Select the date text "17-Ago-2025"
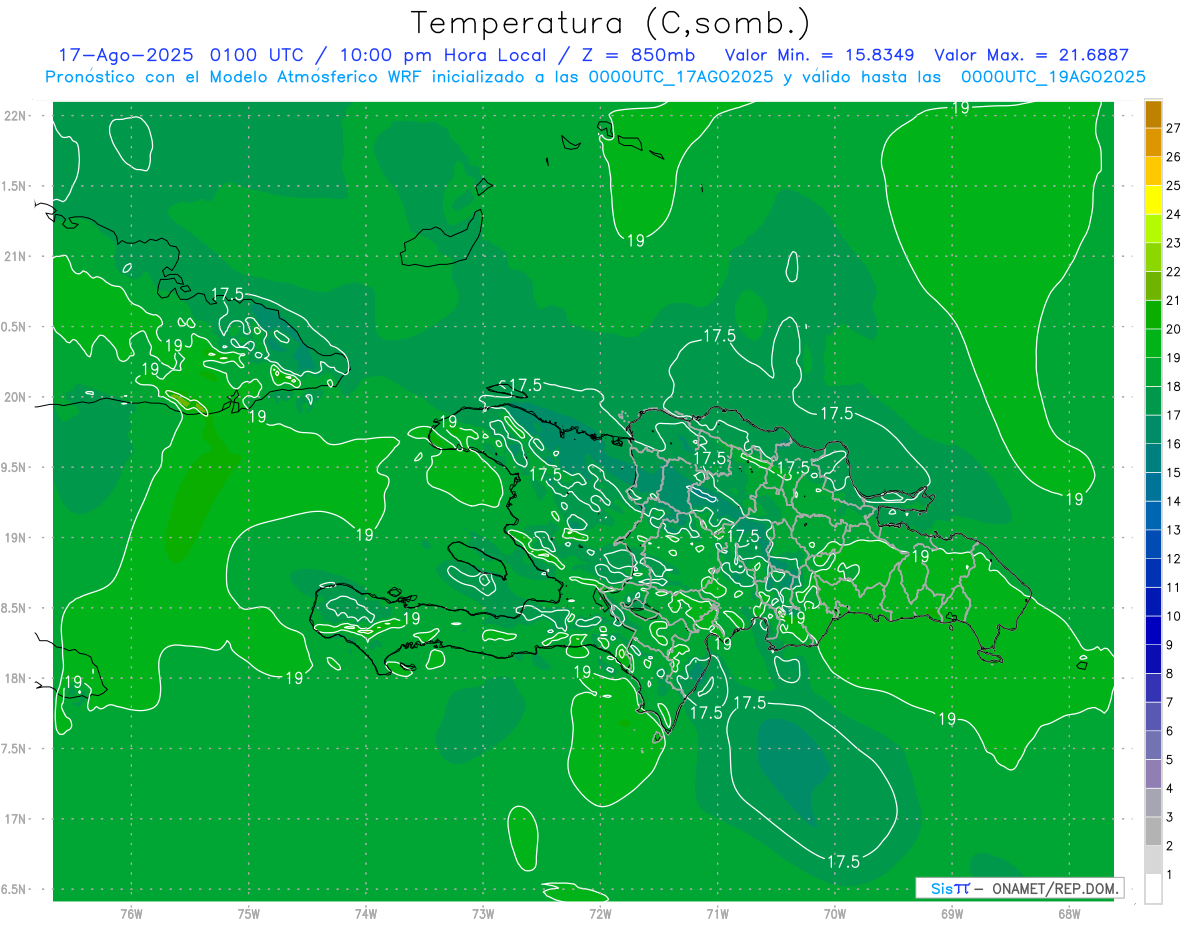The image size is (1200, 927). click(127, 55)
